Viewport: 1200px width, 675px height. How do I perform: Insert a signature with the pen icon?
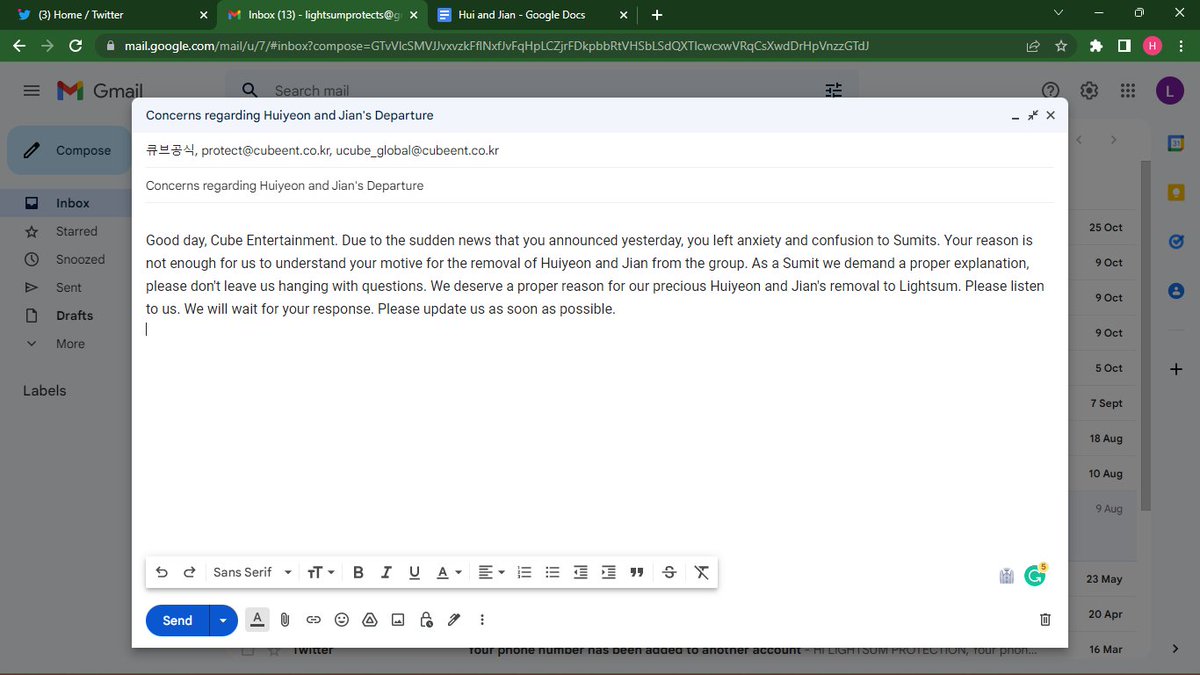(x=453, y=620)
